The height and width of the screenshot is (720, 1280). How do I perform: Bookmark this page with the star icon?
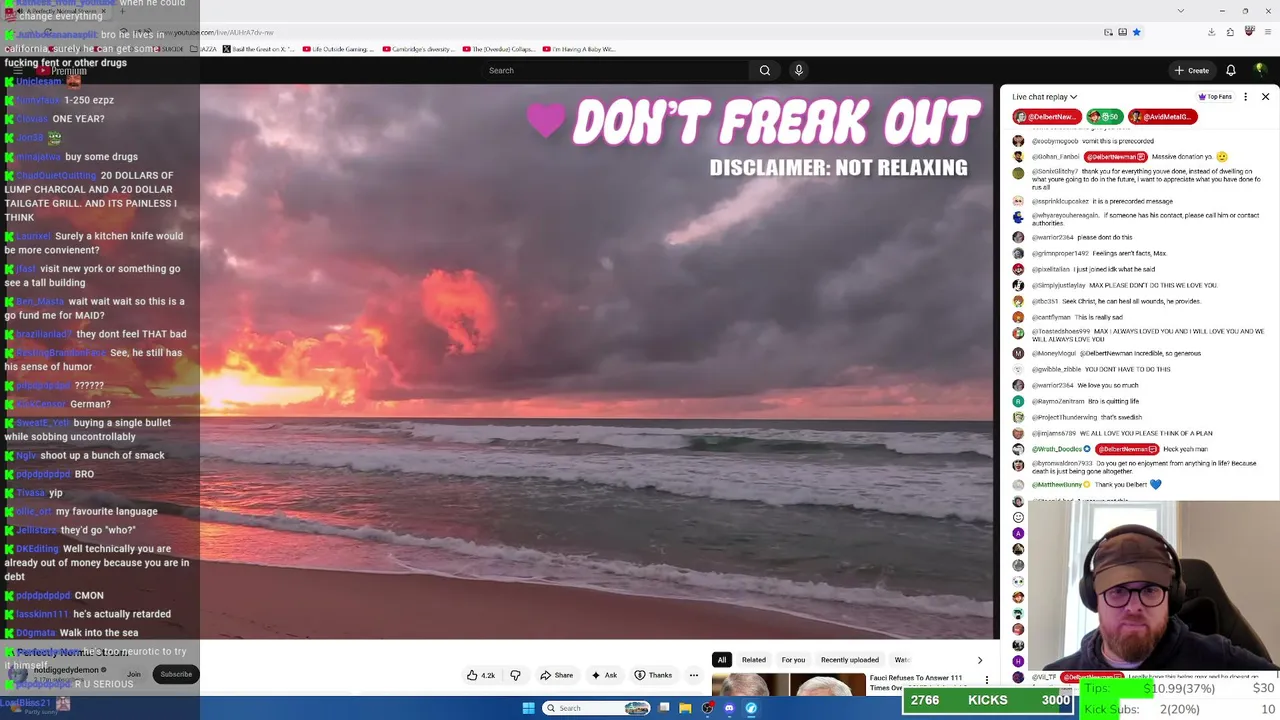[x=1136, y=32]
